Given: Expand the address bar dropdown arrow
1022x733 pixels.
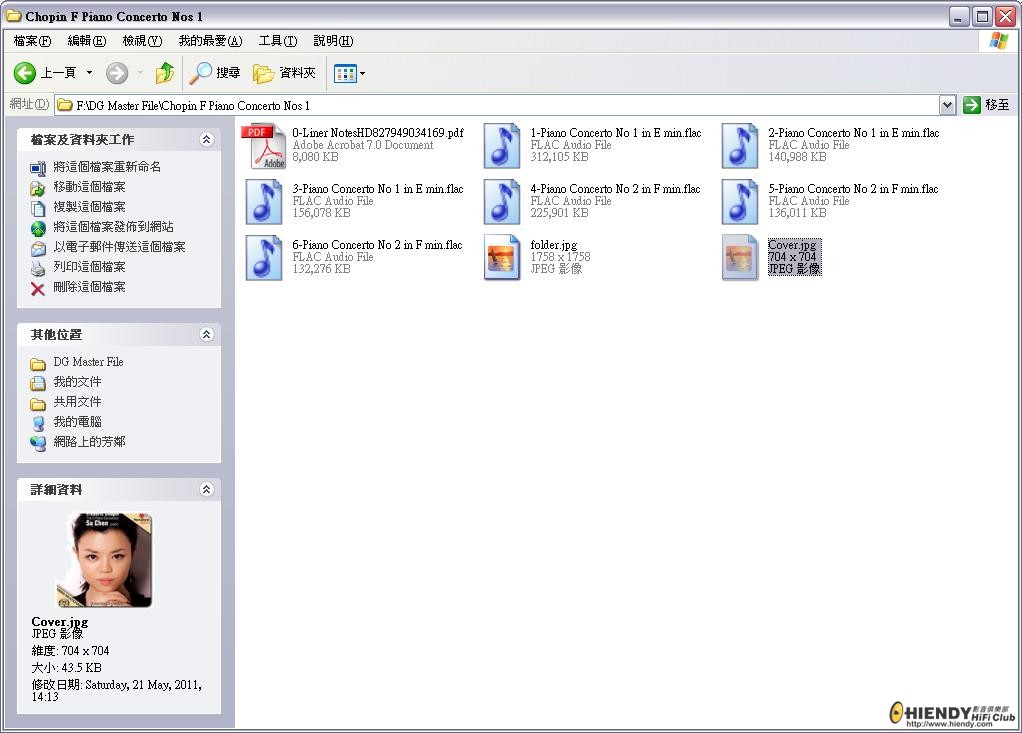Looking at the screenshot, I should 947,105.
